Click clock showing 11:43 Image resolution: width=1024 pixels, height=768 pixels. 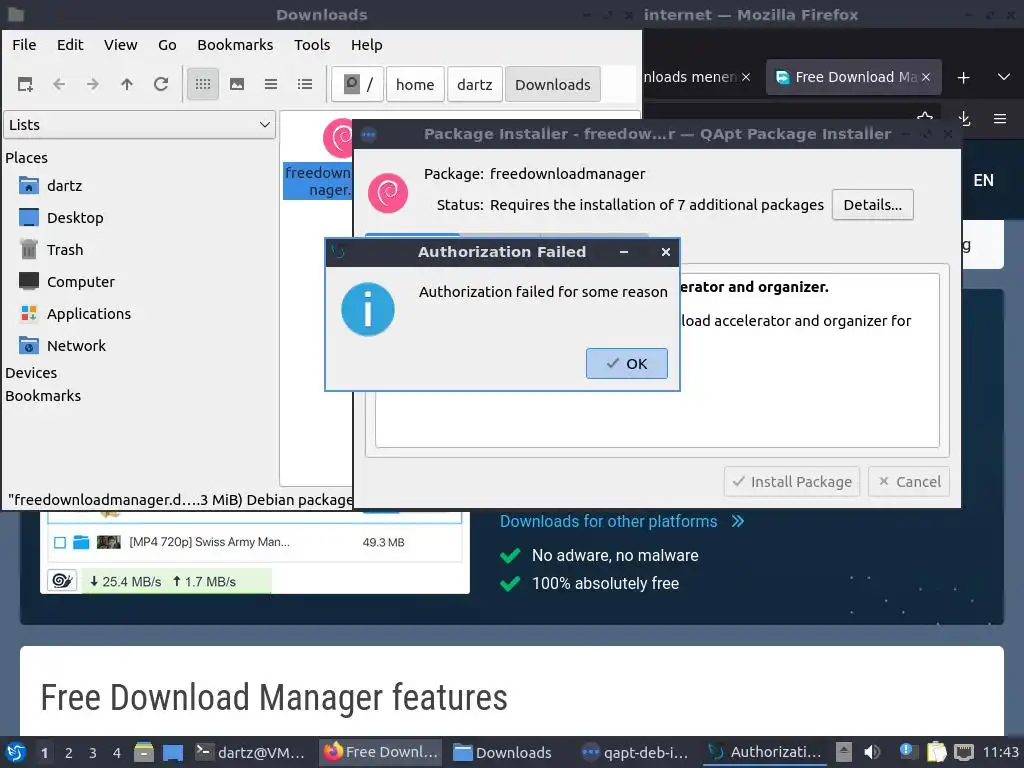[1000, 752]
